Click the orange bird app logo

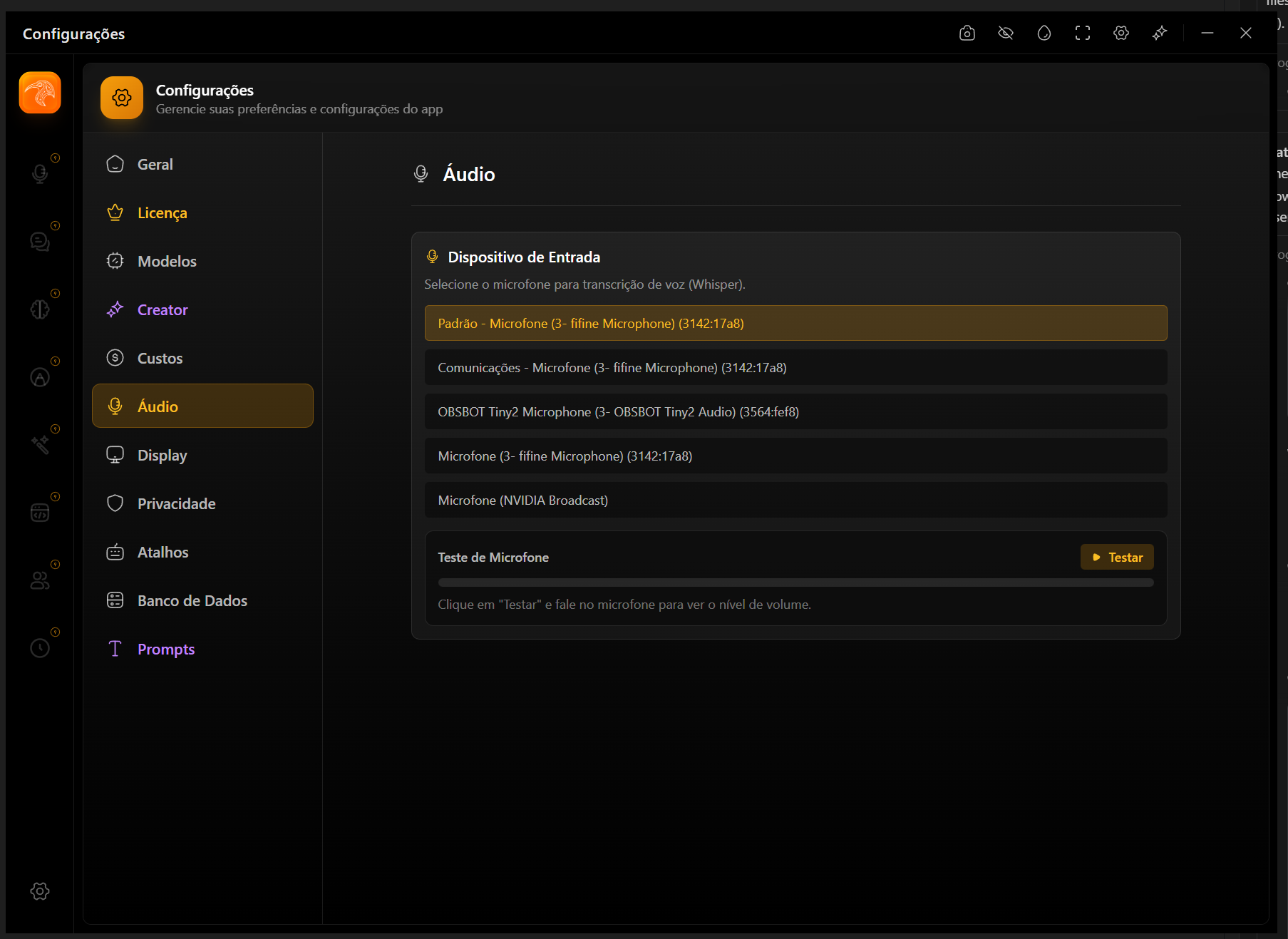click(40, 93)
